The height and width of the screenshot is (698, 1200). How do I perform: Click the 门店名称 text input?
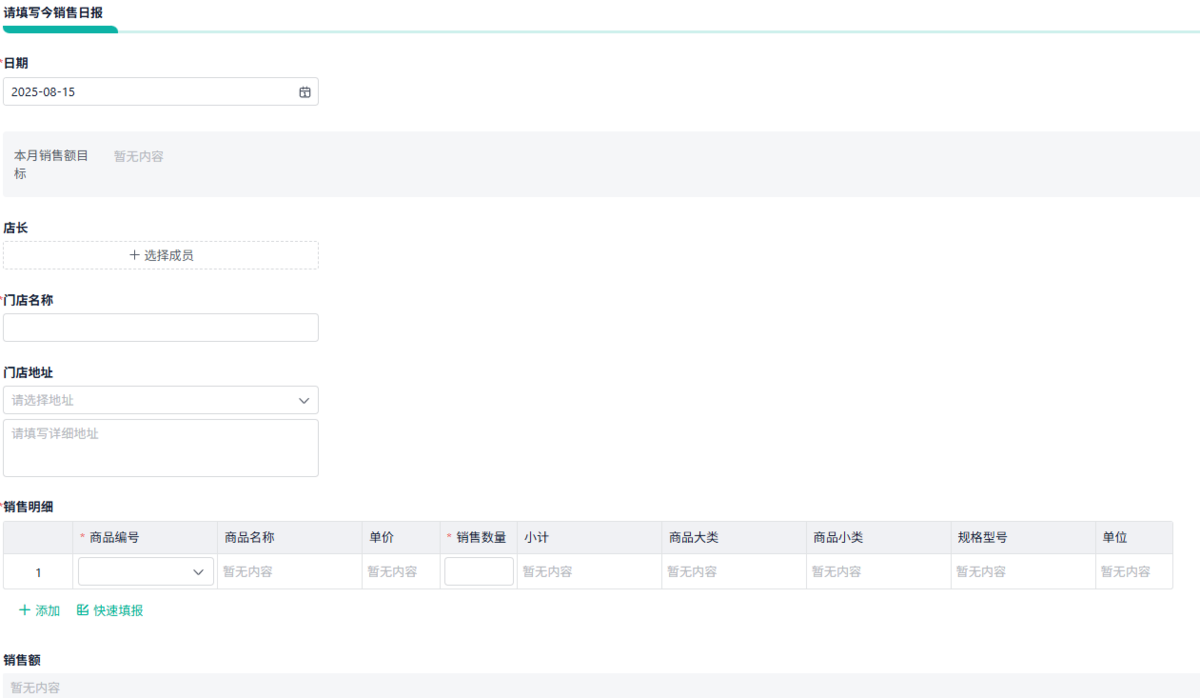161,328
